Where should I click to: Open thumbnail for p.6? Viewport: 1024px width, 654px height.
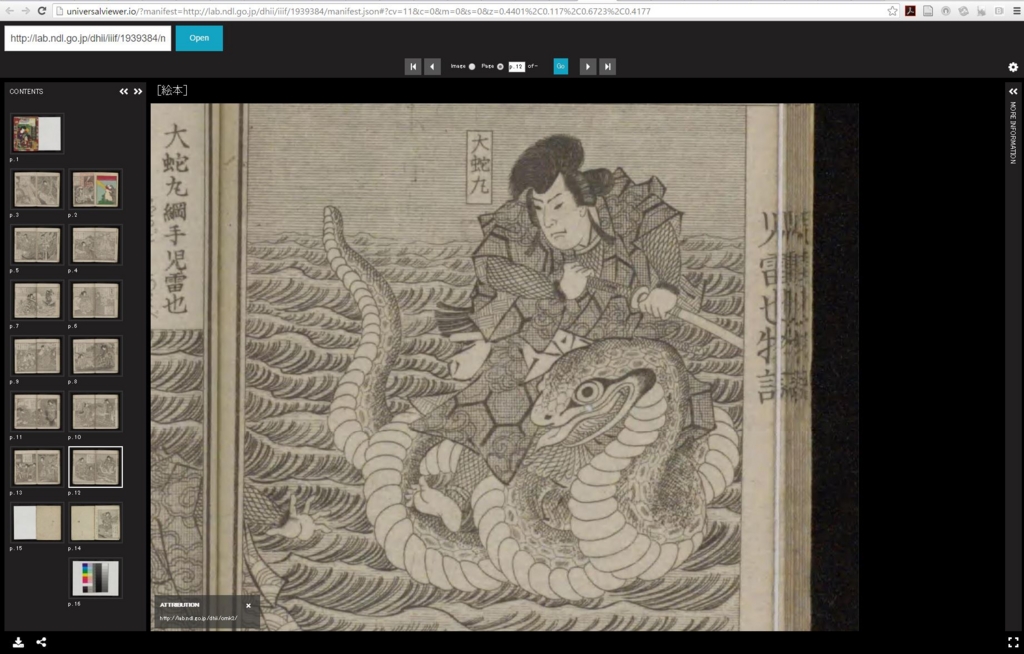[95, 300]
